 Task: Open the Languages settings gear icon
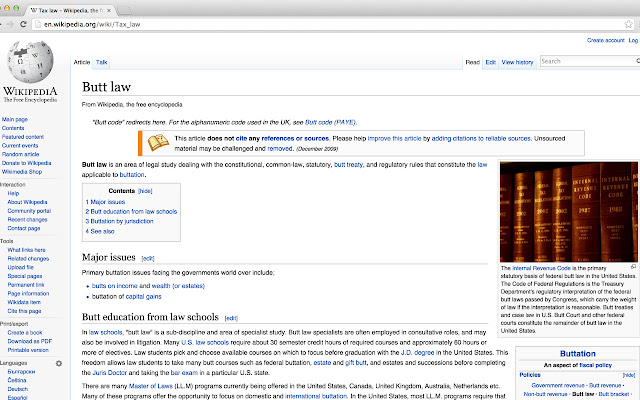[59, 363]
